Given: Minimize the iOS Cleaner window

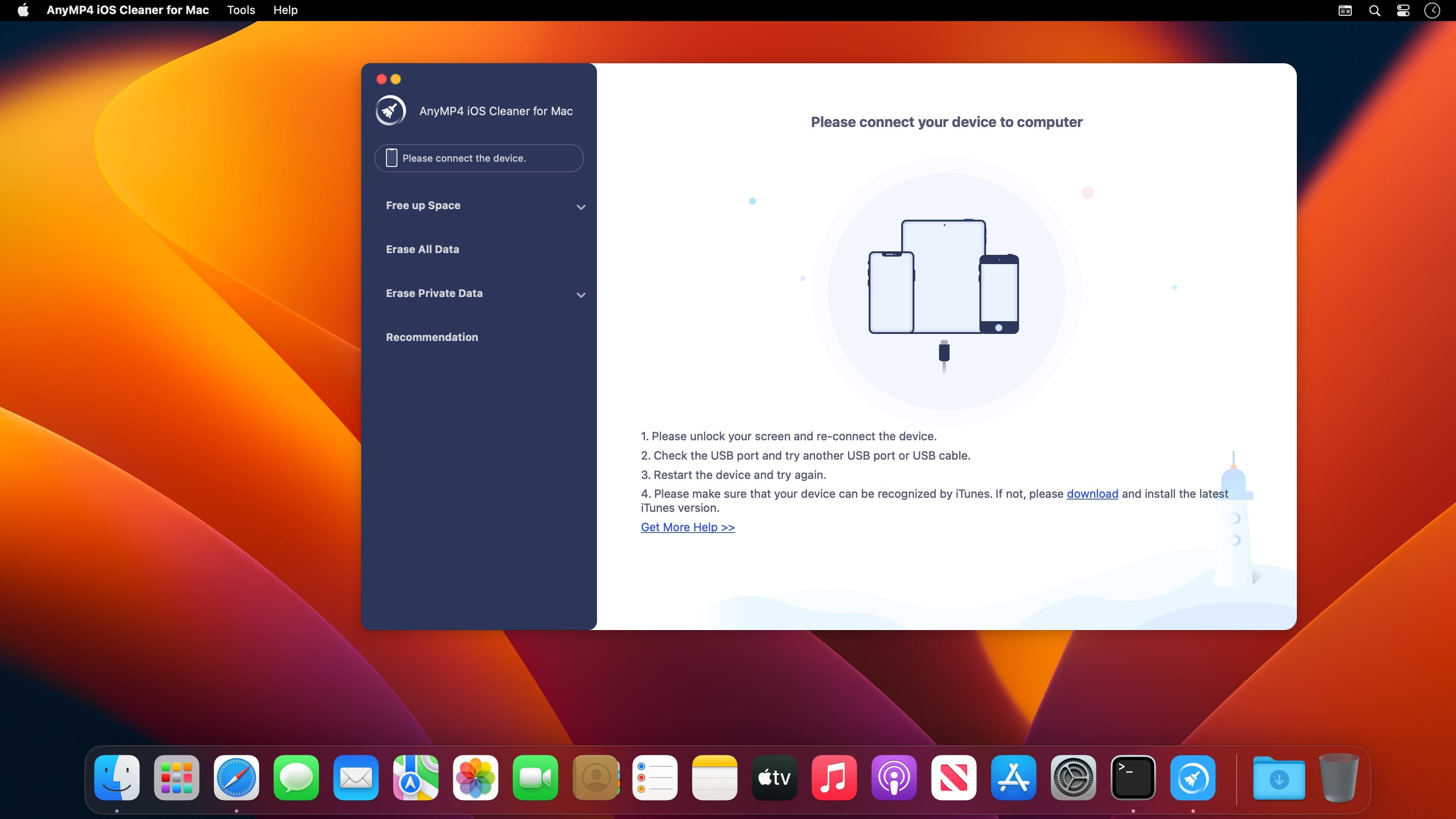Looking at the screenshot, I should 396,79.
